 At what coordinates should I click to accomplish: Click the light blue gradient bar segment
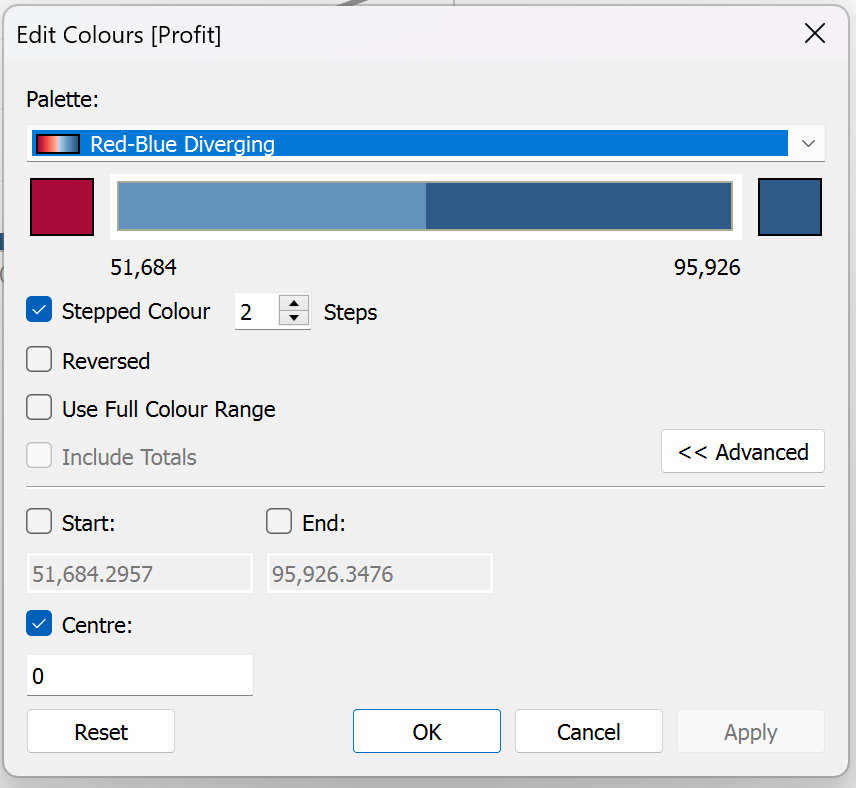pyautogui.click(x=272, y=206)
